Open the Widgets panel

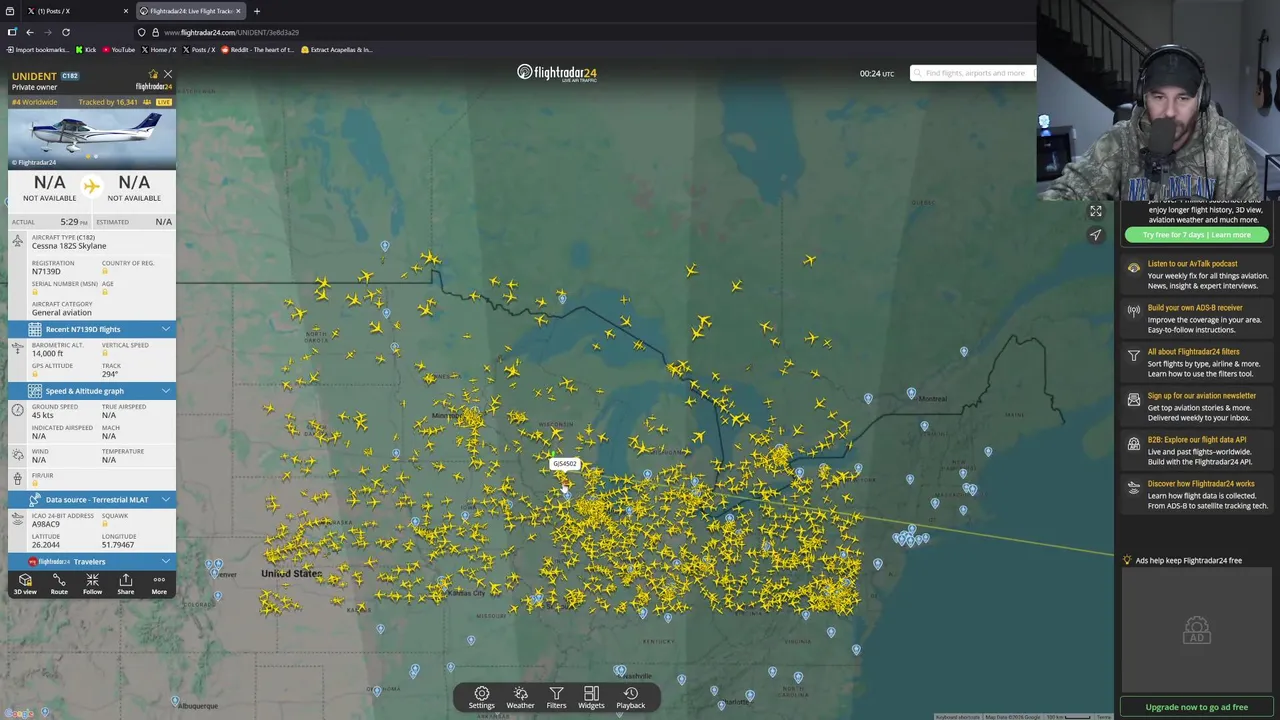point(591,697)
